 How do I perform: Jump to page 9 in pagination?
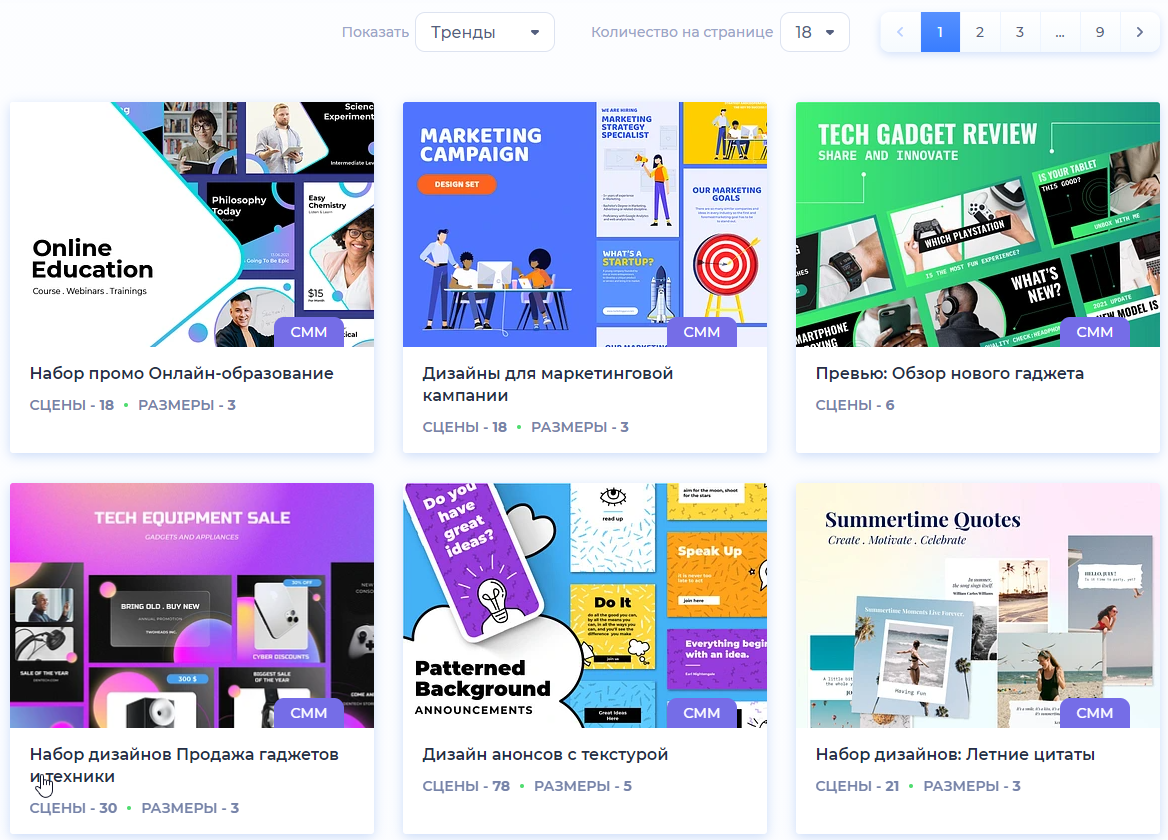tap(1099, 32)
